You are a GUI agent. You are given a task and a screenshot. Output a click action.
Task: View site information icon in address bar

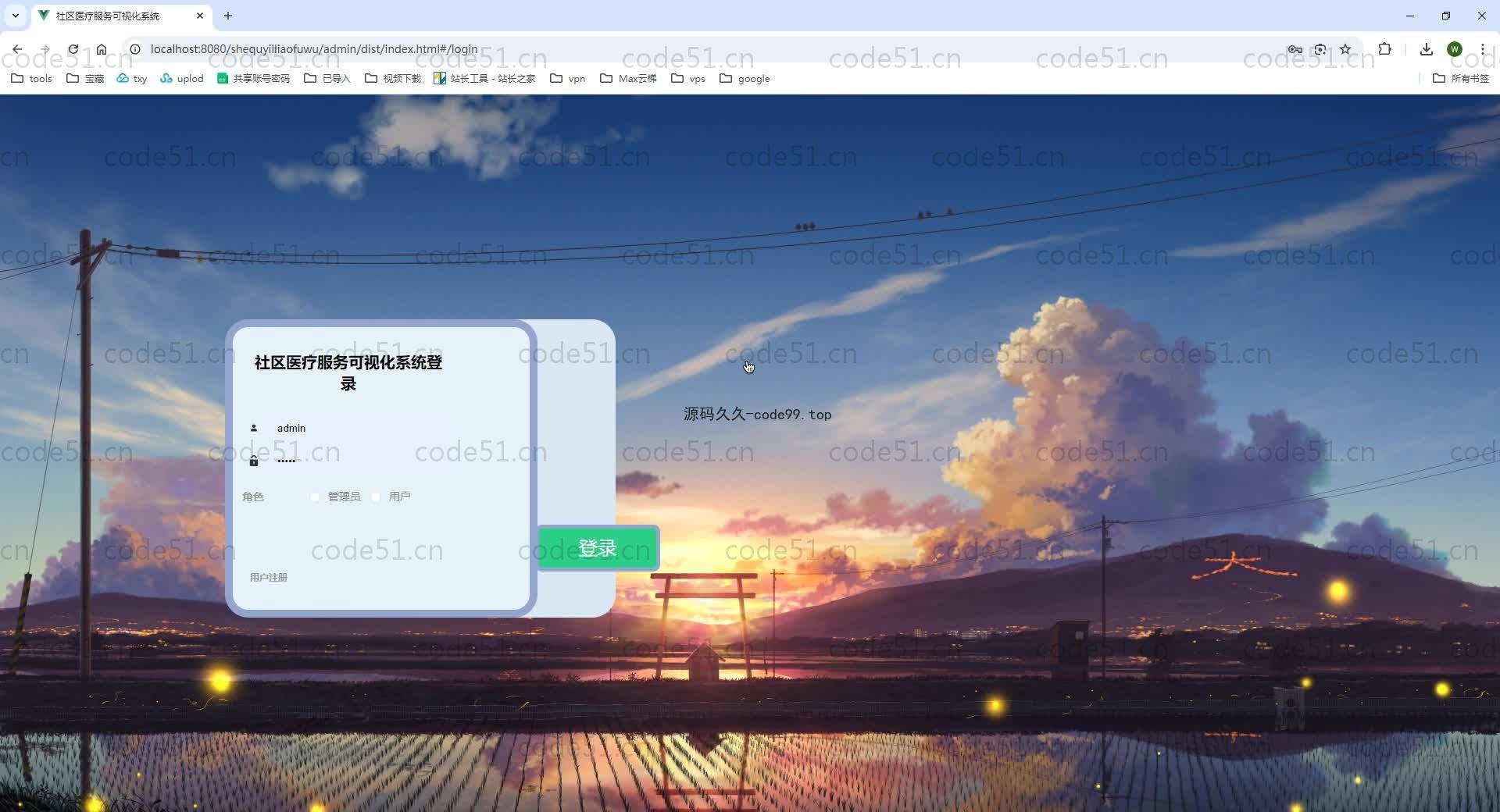click(x=135, y=49)
